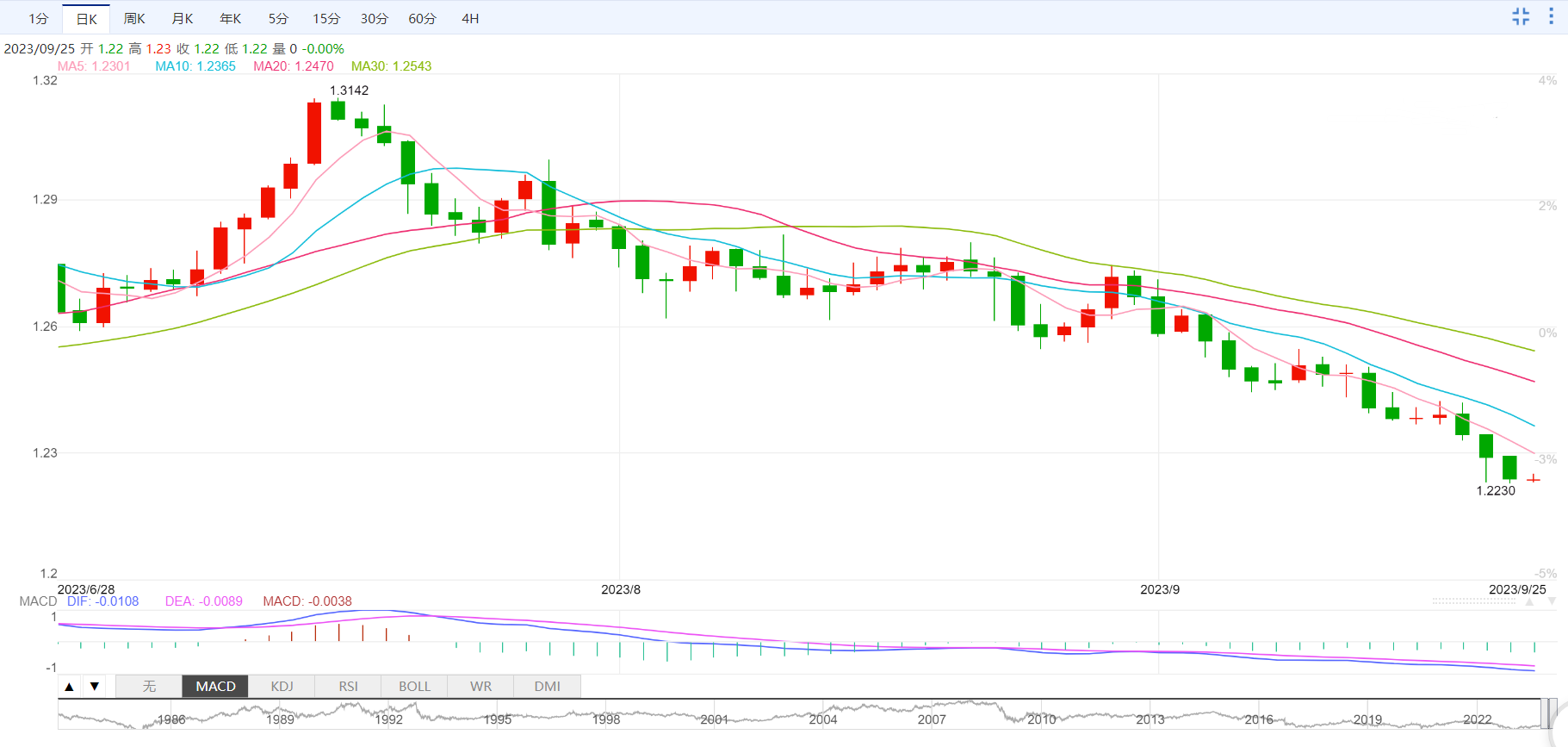Open the three-dot more options menu
This screenshot has width=1568, height=747.
[x=1551, y=16]
